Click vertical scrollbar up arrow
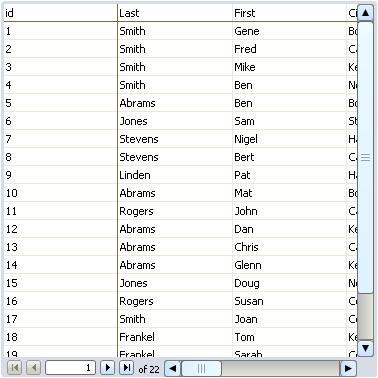Viewport: 378px width, 378px height. 365,13
